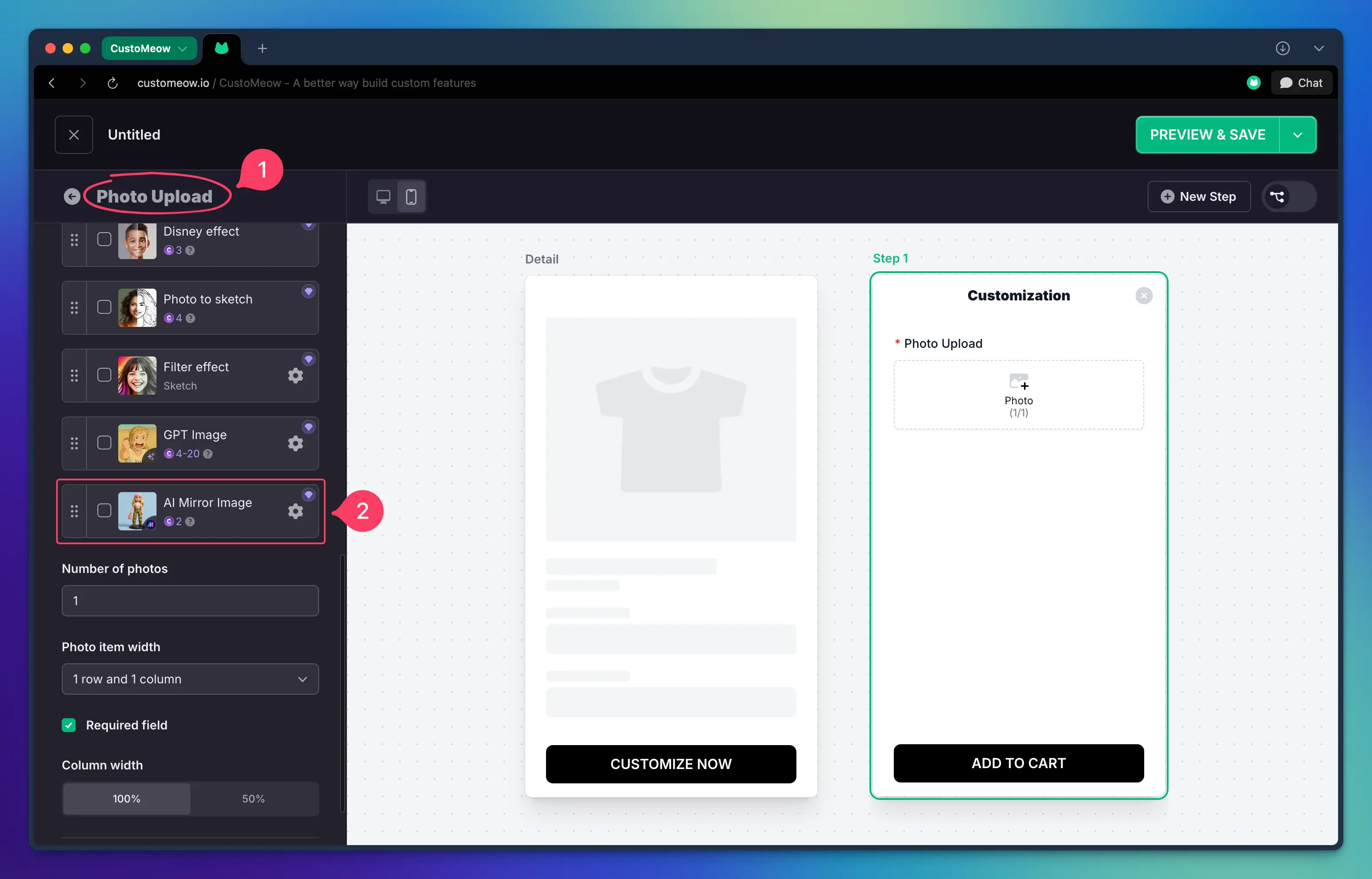Open the downloads icon in title bar
Viewport: 1372px width, 879px height.
(x=1282, y=49)
